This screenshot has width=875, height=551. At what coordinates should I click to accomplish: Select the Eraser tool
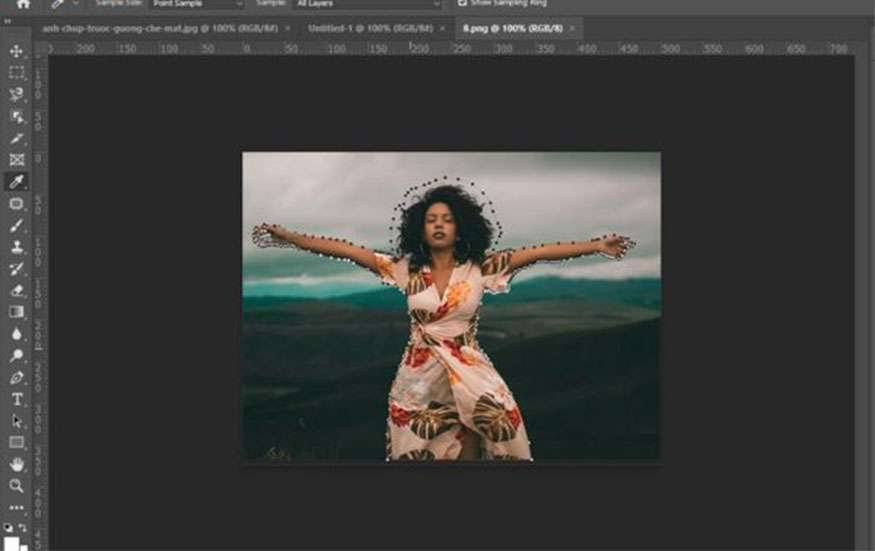tap(16, 290)
